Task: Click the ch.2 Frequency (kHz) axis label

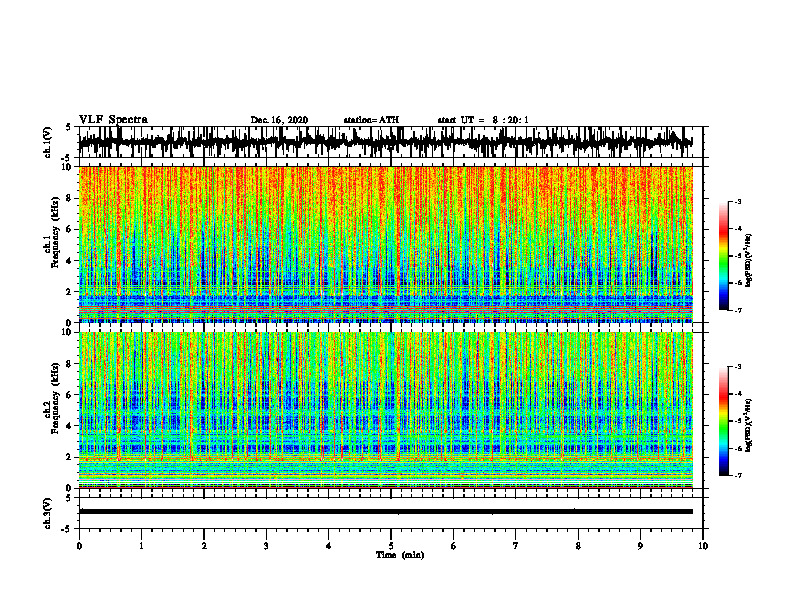Action: pyautogui.click(x=52, y=398)
